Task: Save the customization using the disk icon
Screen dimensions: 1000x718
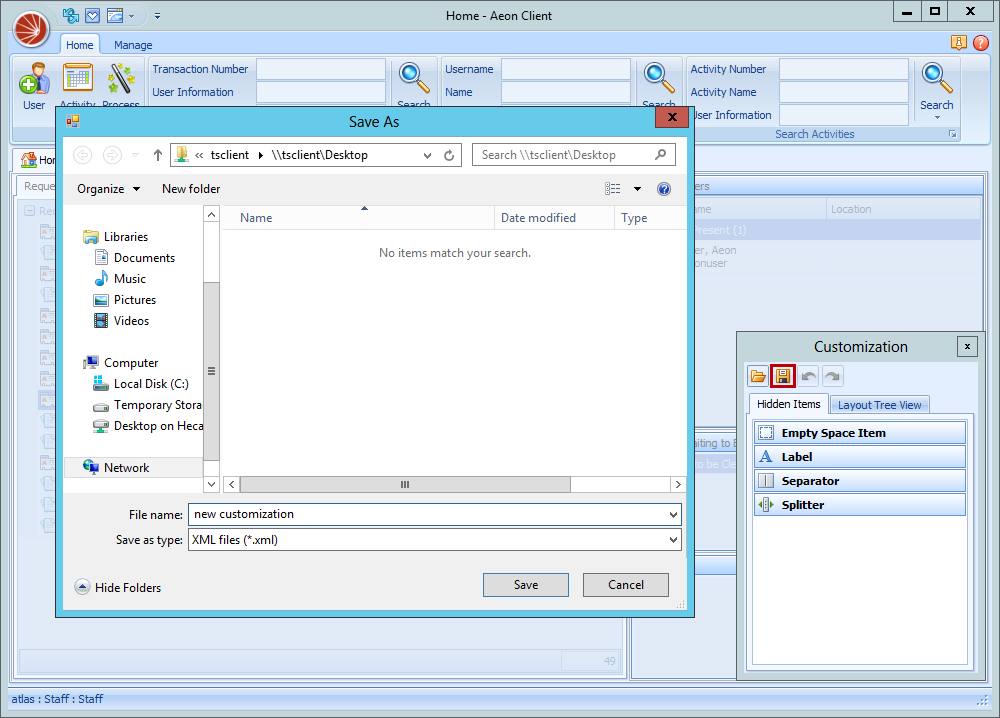Action: (782, 375)
